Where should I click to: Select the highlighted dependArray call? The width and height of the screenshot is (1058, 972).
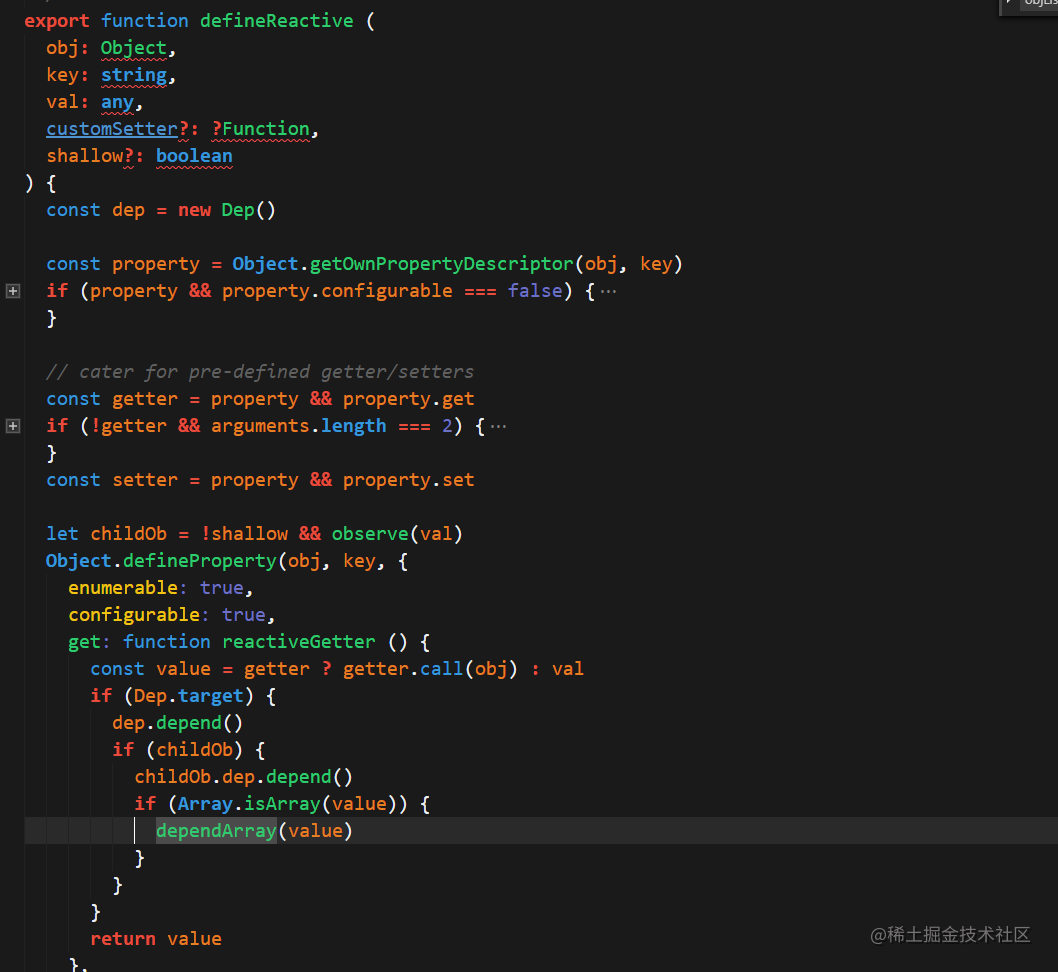[x=216, y=830]
